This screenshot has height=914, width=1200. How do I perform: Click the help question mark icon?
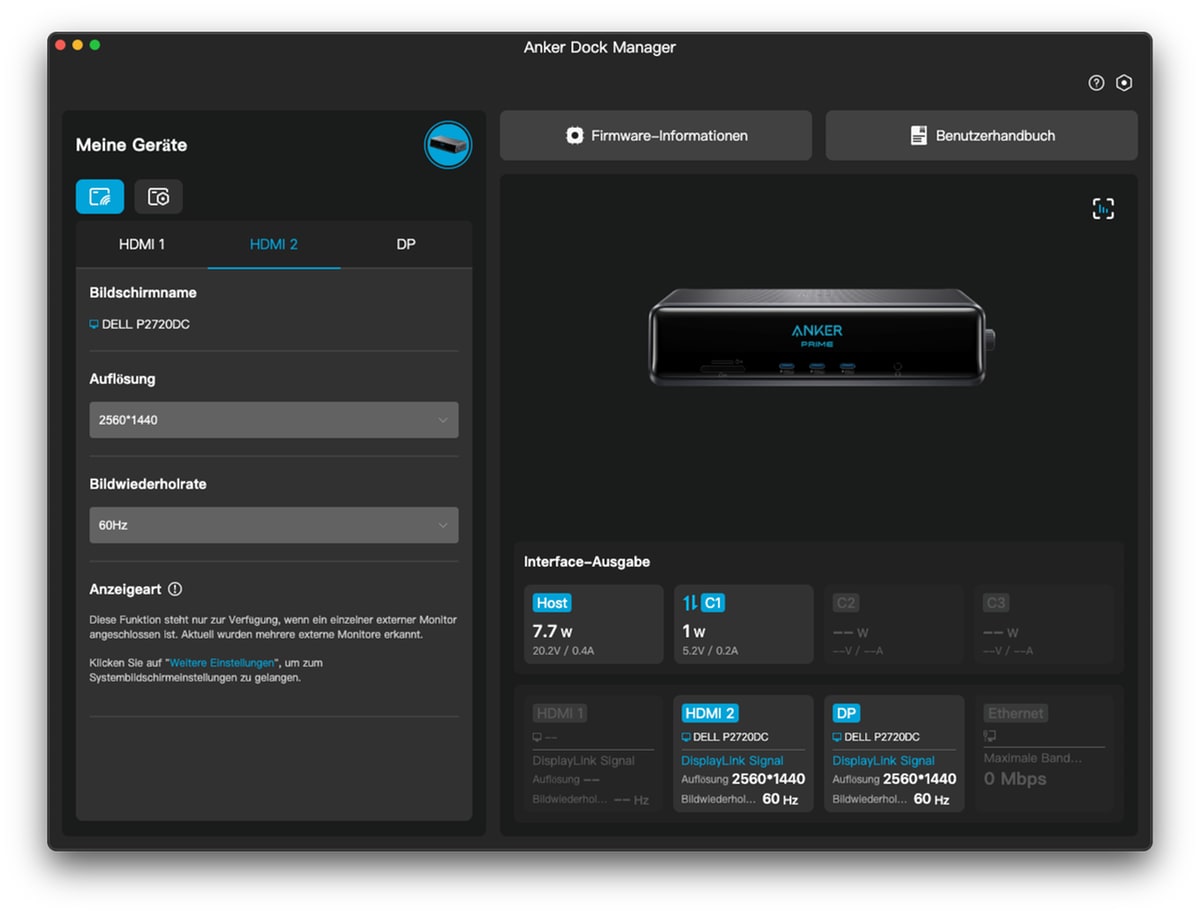(x=1096, y=83)
